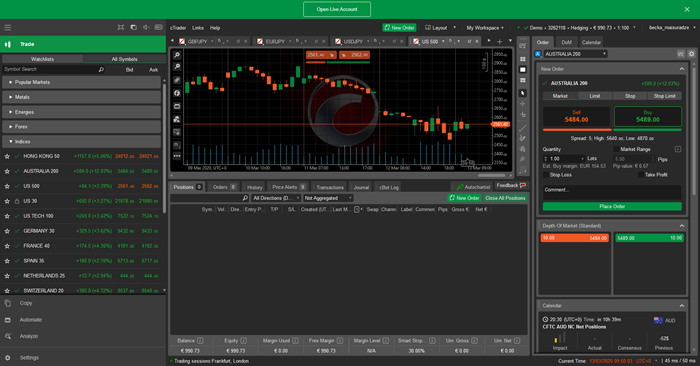Image resolution: width=700 pixels, height=366 pixels.
Task: Favorite FRANCE 40 with the star
Action: pyautogui.click(x=7, y=246)
